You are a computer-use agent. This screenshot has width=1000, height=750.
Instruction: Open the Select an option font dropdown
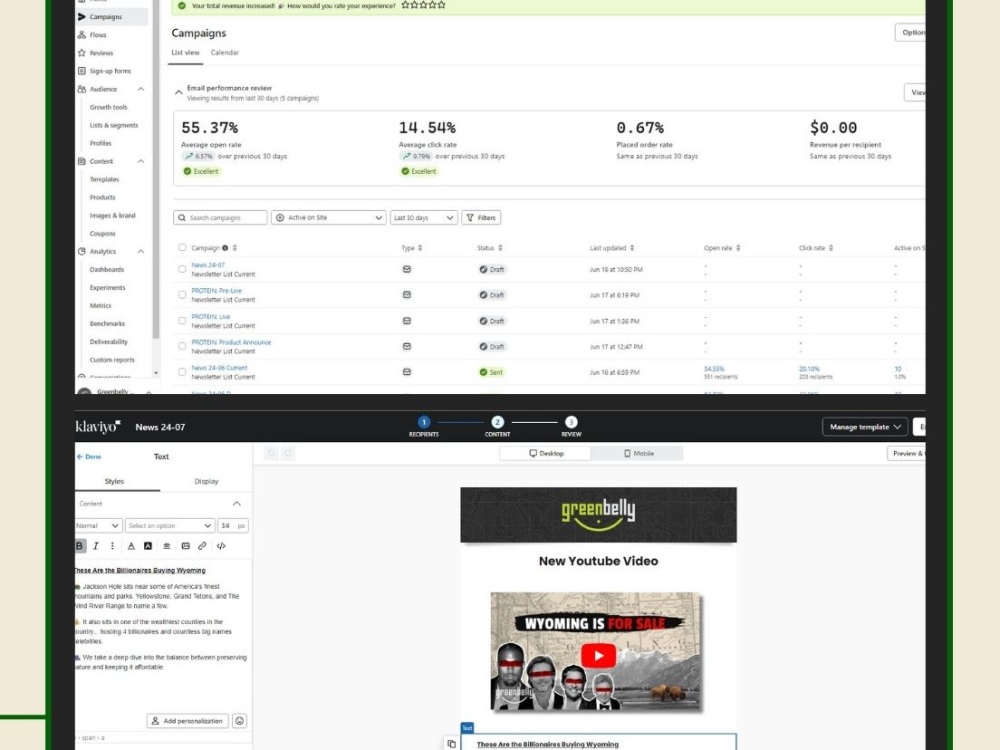pyautogui.click(x=169, y=526)
